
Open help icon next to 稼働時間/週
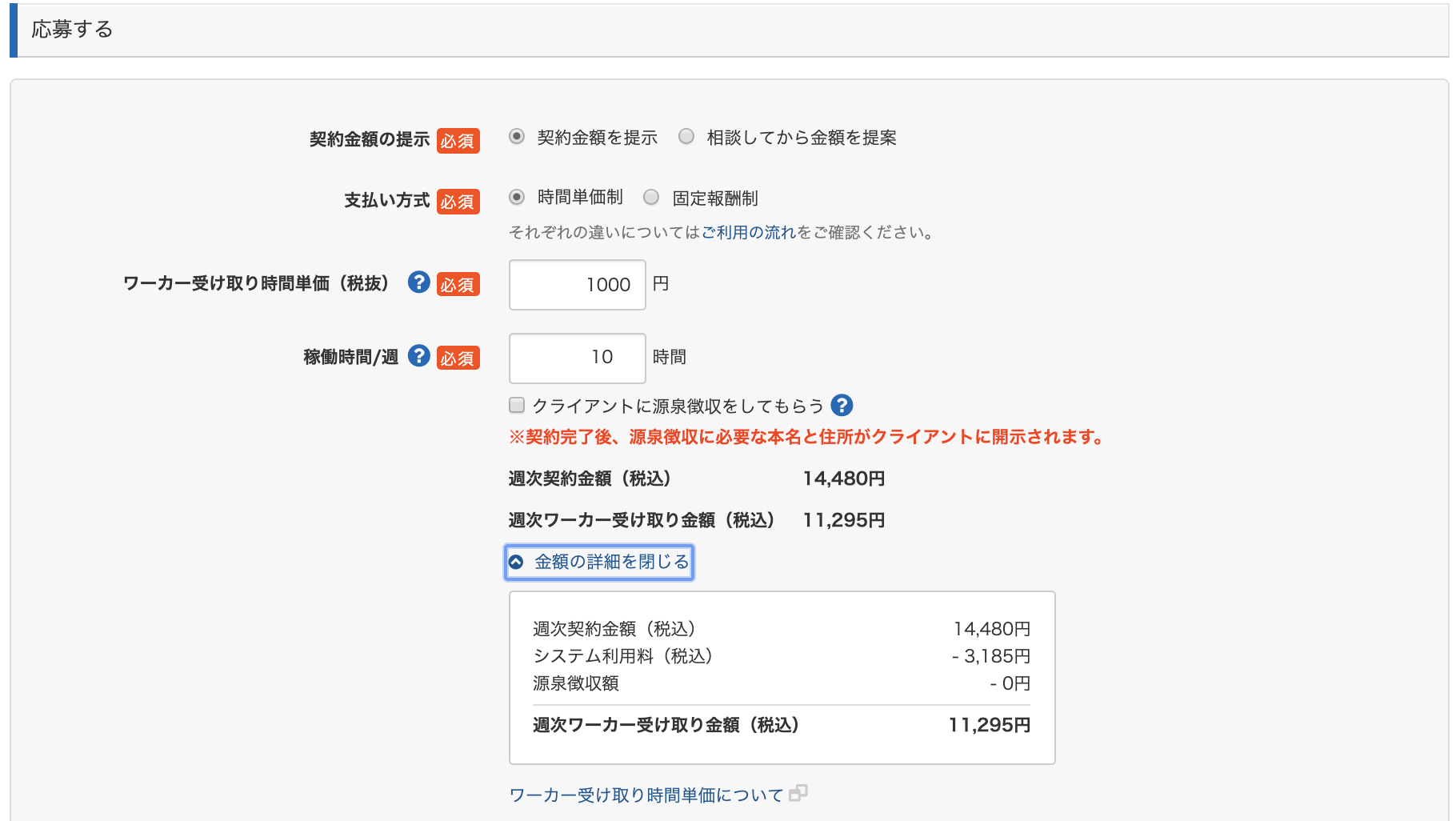tap(418, 356)
